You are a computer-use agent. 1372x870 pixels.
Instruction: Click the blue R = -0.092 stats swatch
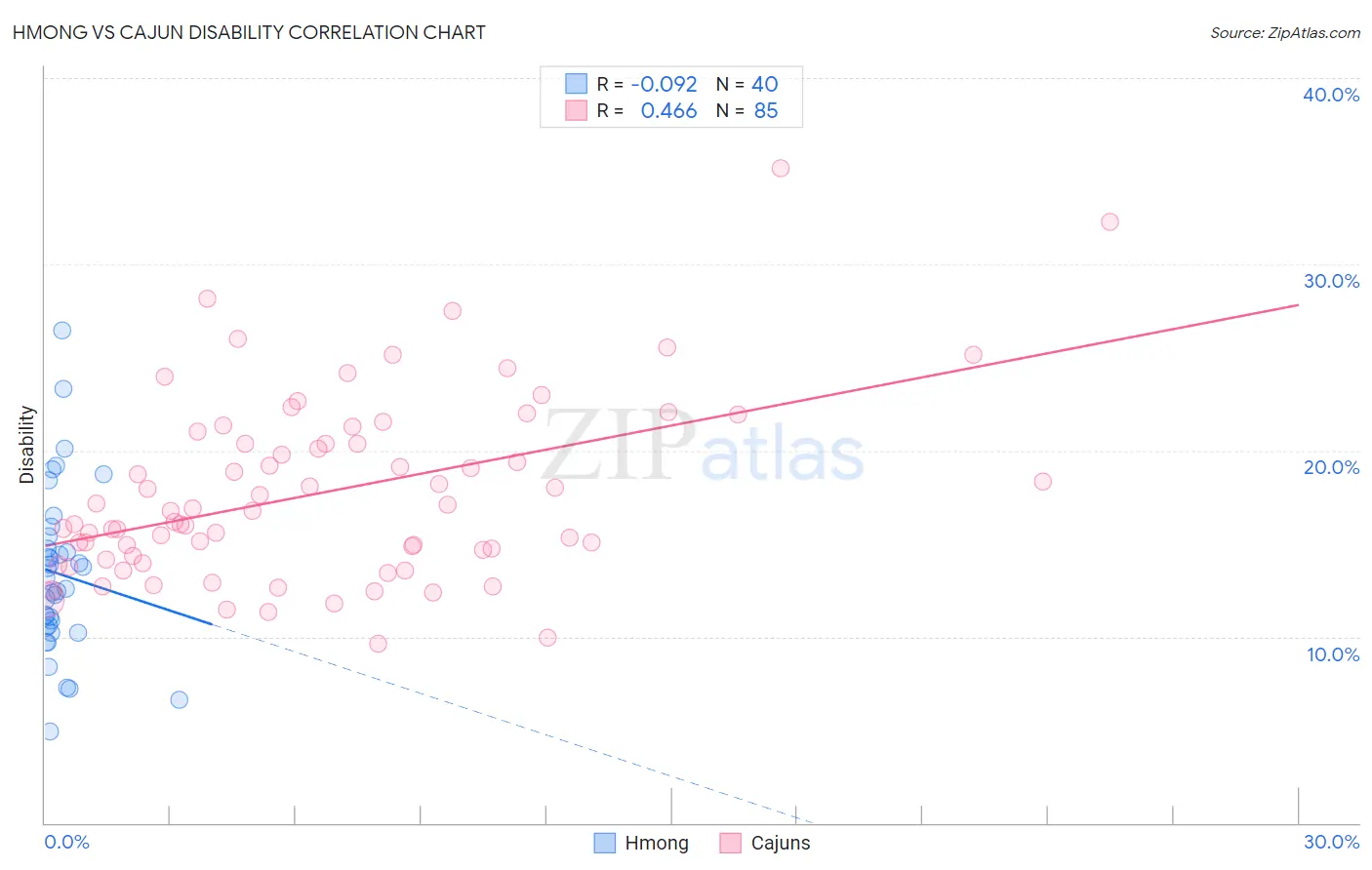tap(577, 84)
